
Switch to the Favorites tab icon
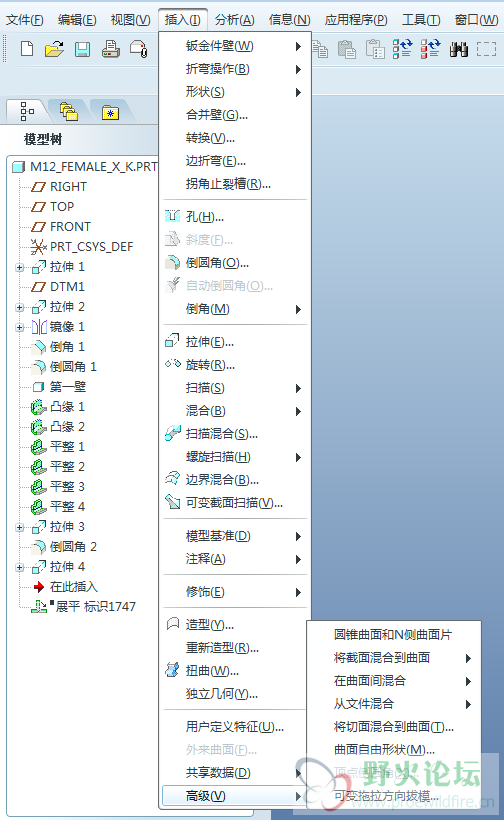click(x=110, y=112)
